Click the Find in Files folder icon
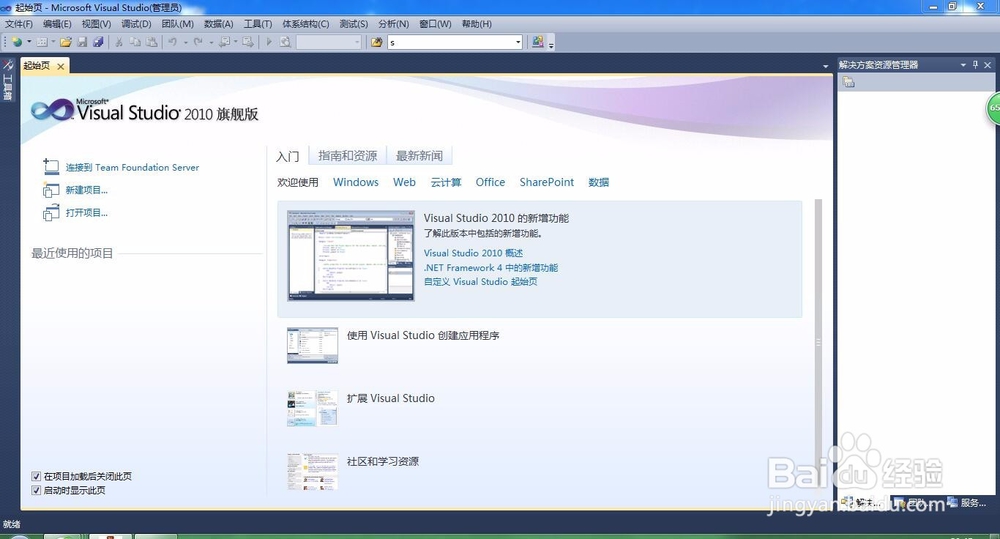This screenshot has height=539, width=1000. (x=377, y=42)
